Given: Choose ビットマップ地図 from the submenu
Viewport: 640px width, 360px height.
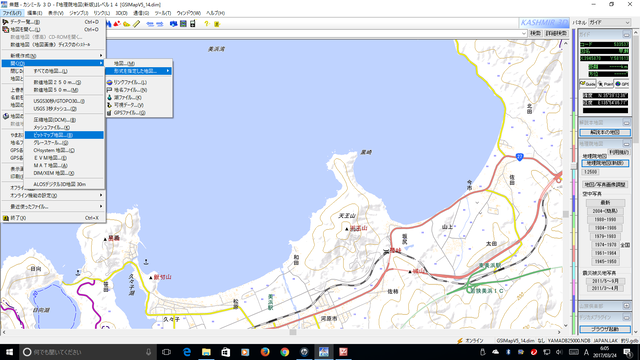Looking at the screenshot, I should 64,135.
